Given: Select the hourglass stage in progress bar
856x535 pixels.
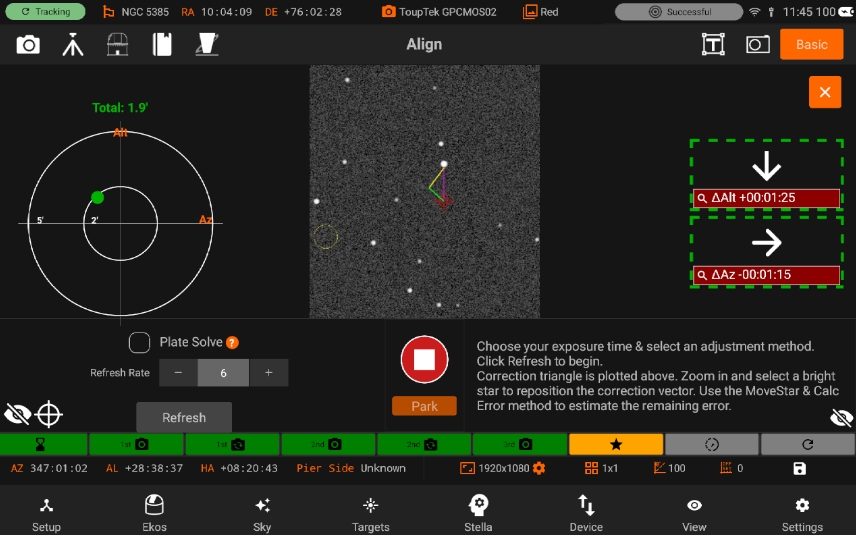Looking at the screenshot, I should [43, 444].
